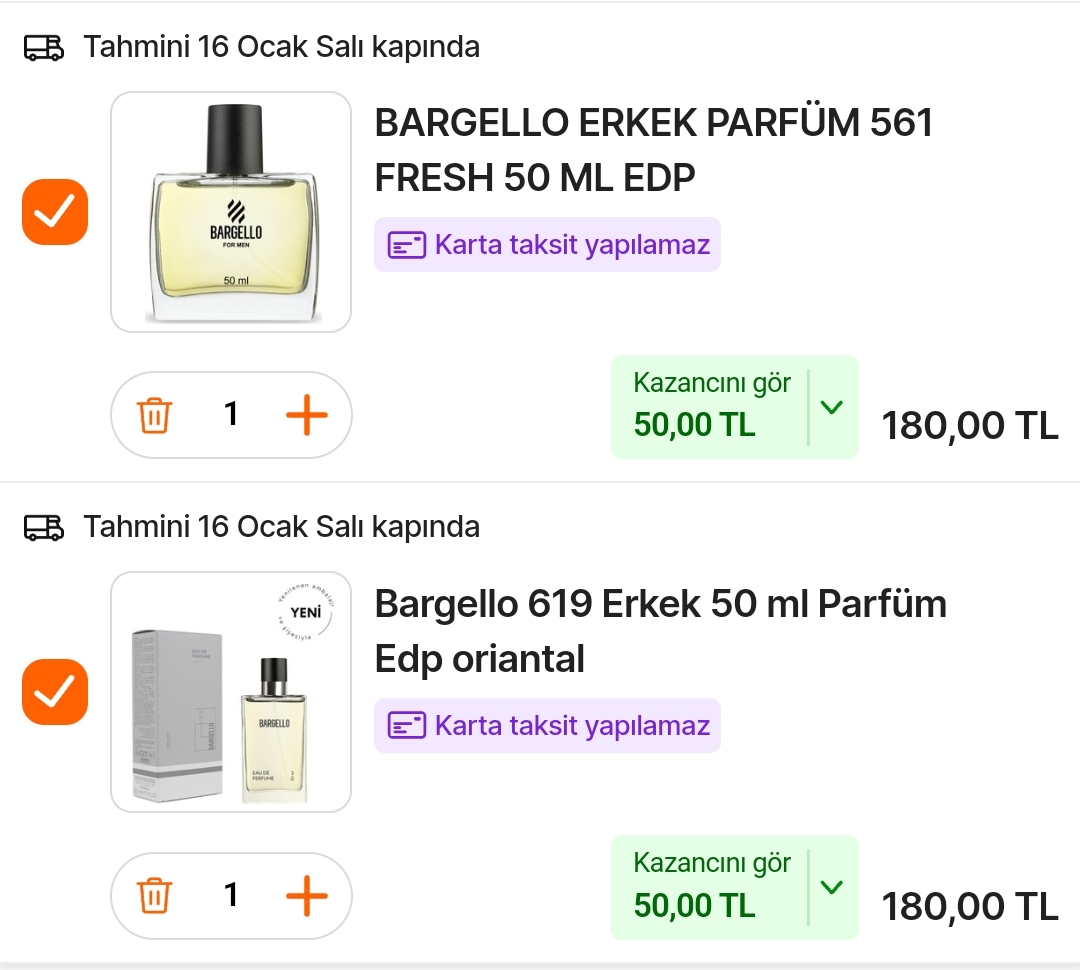Screen dimensions: 1080x970
Task: Increase quantity of Bargello 561 Fresh perfume
Action: [306, 415]
